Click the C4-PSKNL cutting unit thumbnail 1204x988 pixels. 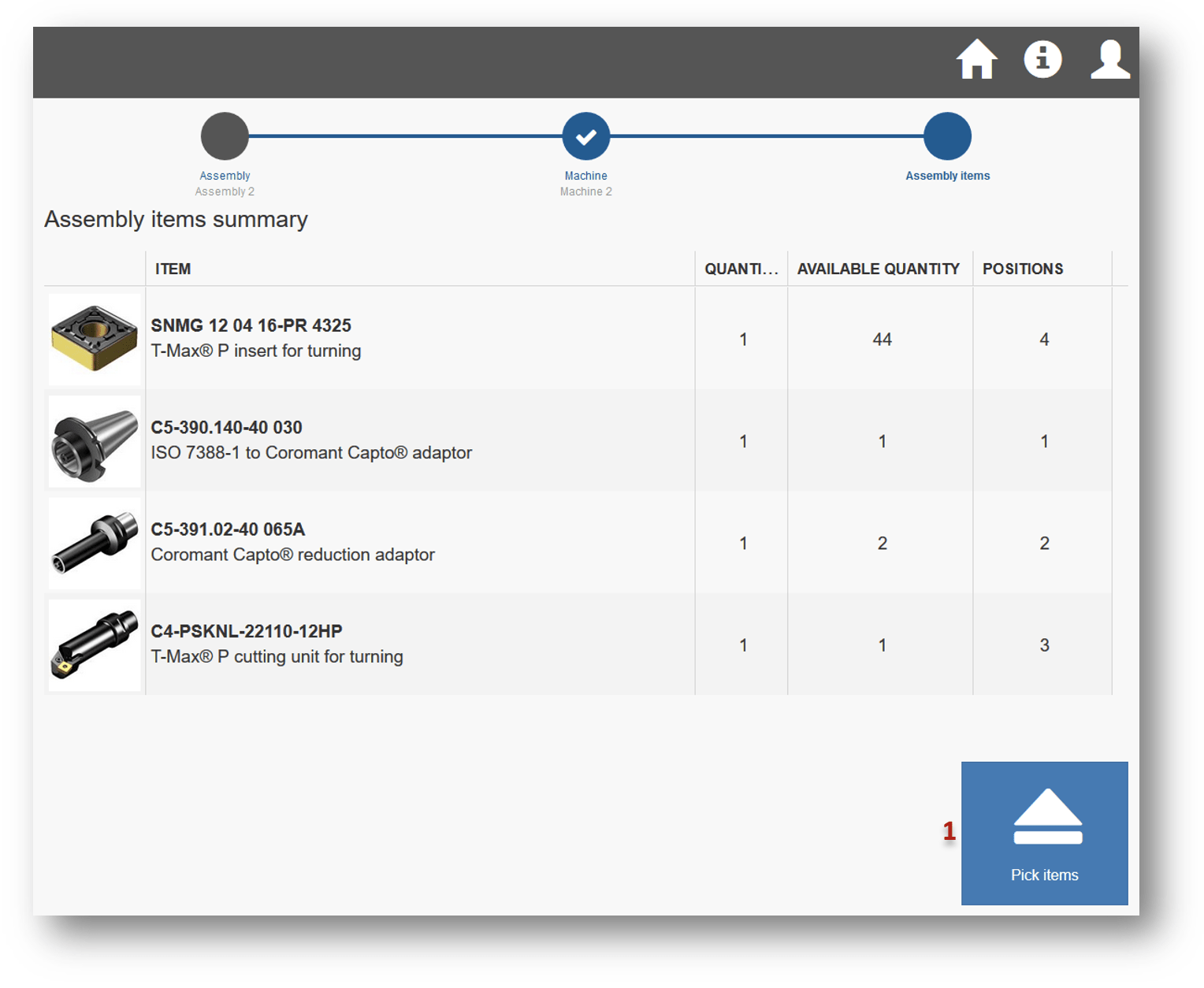pos(95,645)
